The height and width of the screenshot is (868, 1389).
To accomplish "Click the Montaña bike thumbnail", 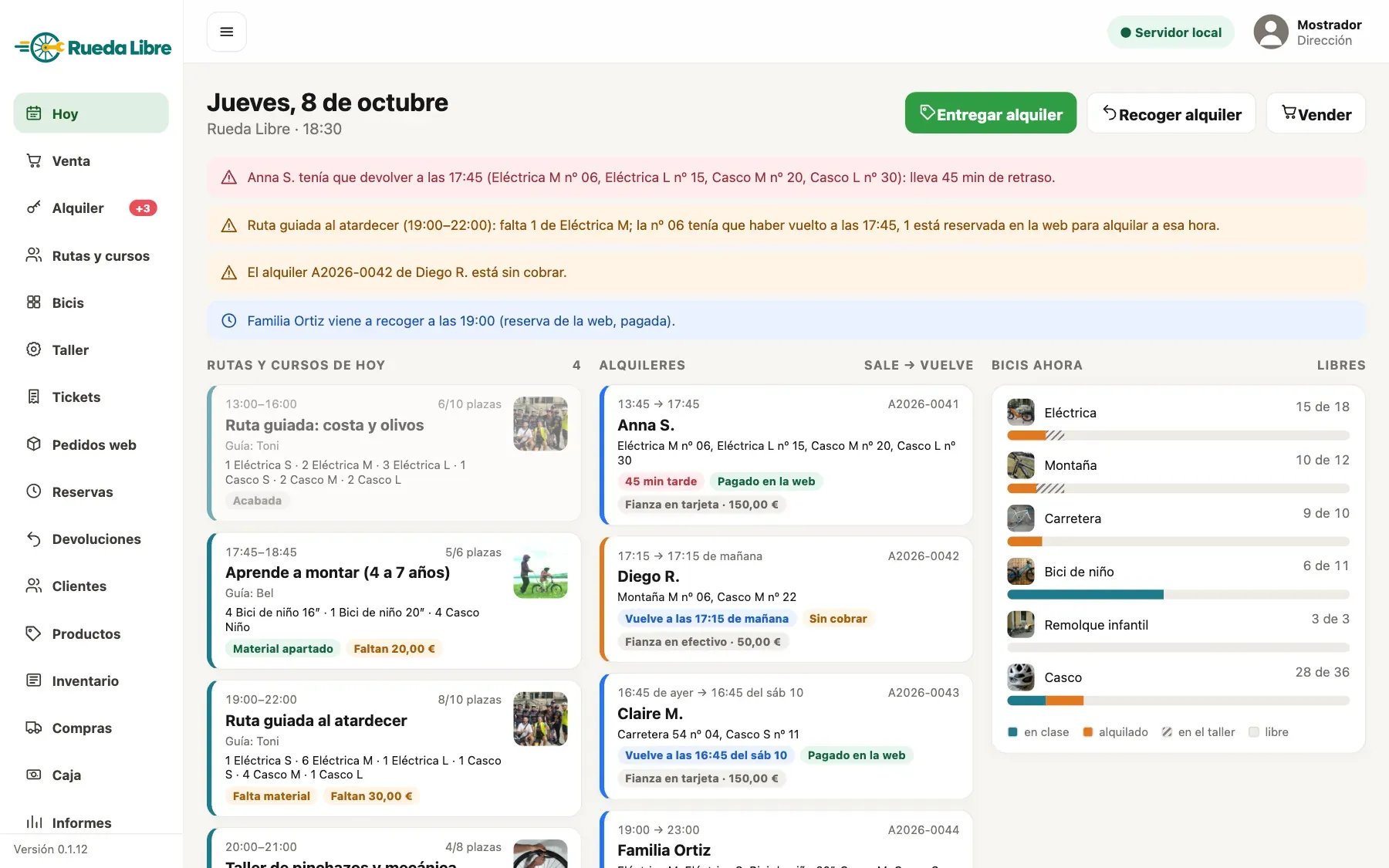I will point(1021,465).
